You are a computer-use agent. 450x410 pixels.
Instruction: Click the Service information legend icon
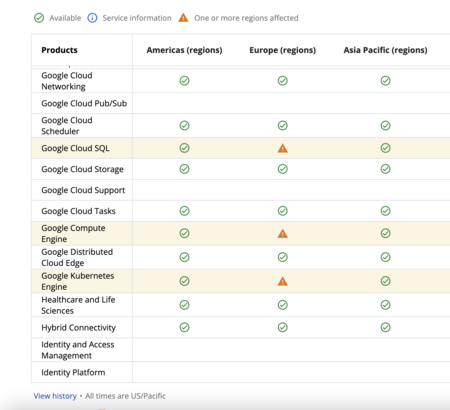[92, 18]
